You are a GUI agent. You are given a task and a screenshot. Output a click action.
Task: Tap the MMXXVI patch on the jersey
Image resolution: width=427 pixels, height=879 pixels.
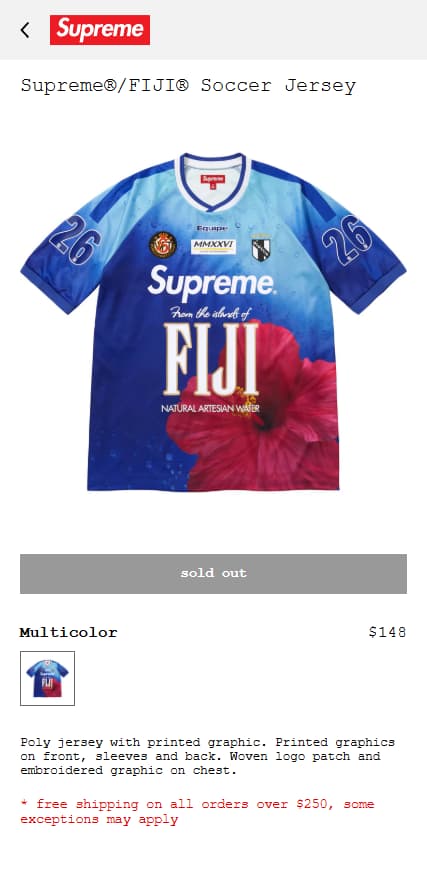point(213,246)
